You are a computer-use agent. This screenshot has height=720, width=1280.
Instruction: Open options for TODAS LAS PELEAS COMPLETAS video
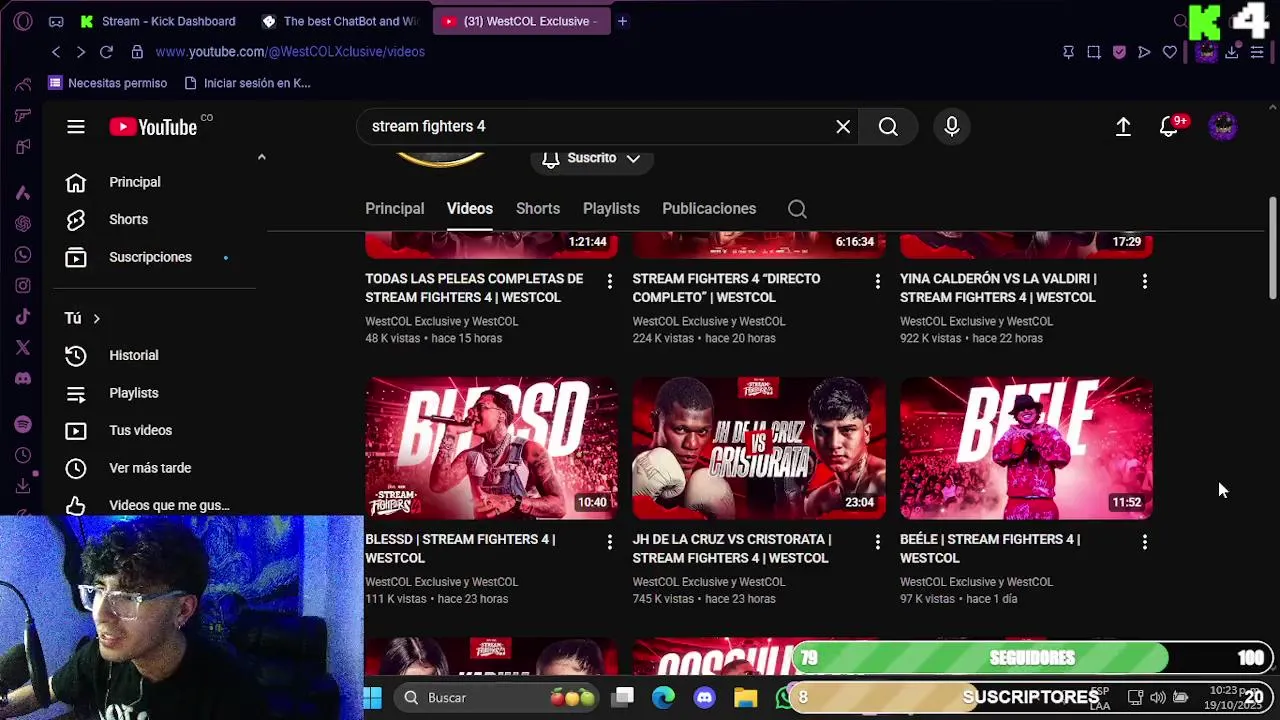(609, 282)
